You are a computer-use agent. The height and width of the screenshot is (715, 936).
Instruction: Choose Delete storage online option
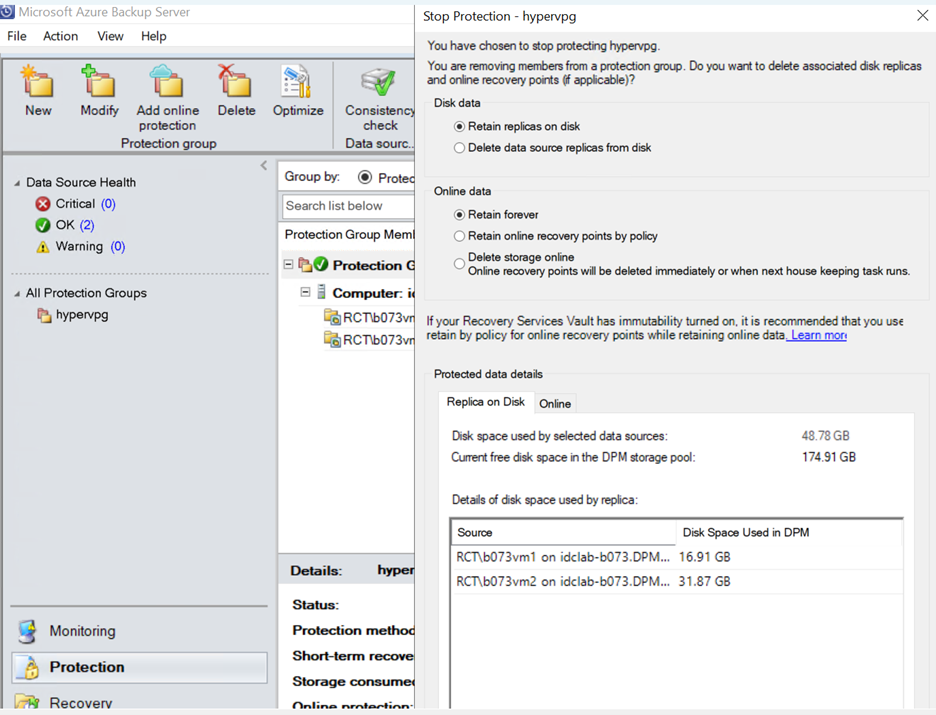(459, 263)
